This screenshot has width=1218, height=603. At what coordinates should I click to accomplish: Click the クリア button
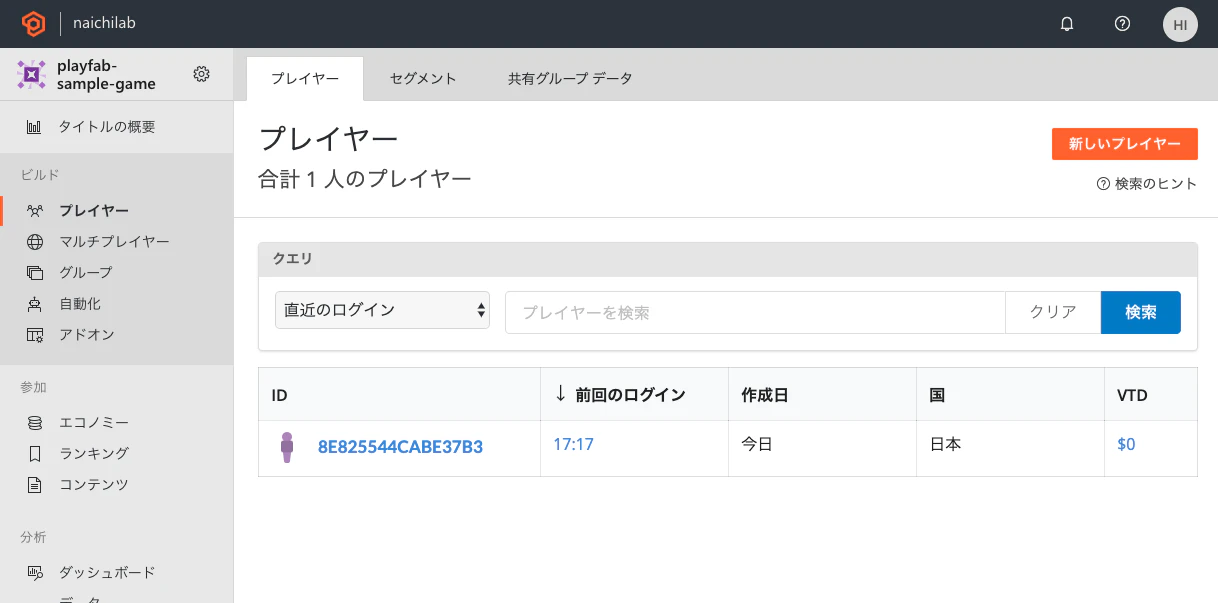(x=1053, y=312)
